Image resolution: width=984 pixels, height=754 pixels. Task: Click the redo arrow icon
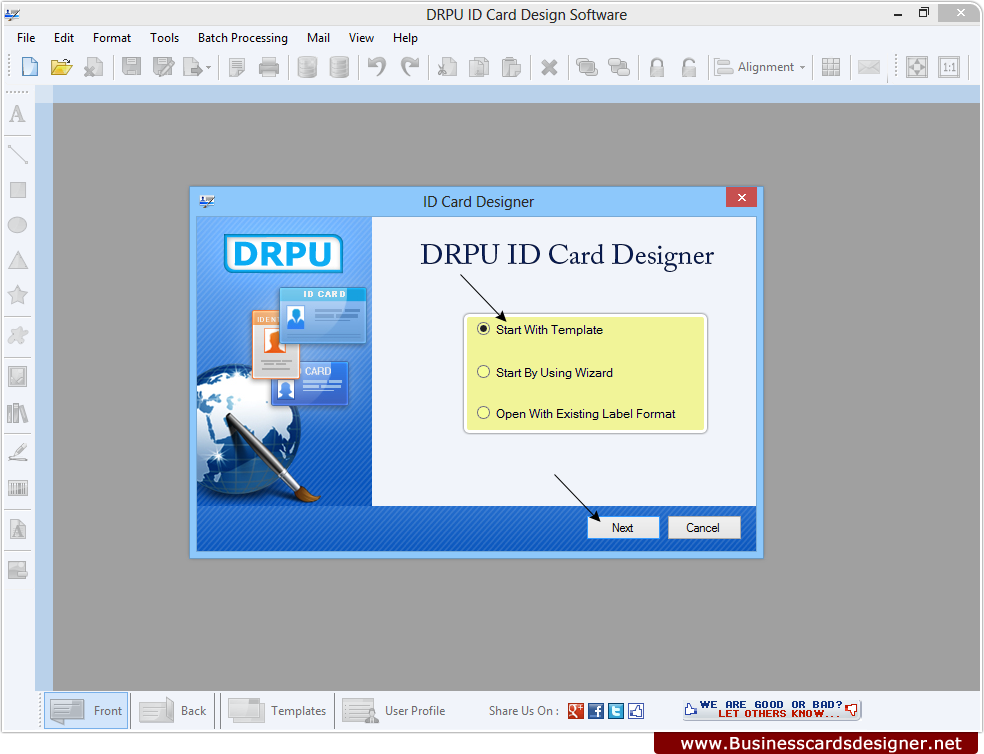click(x=410, y=67)
